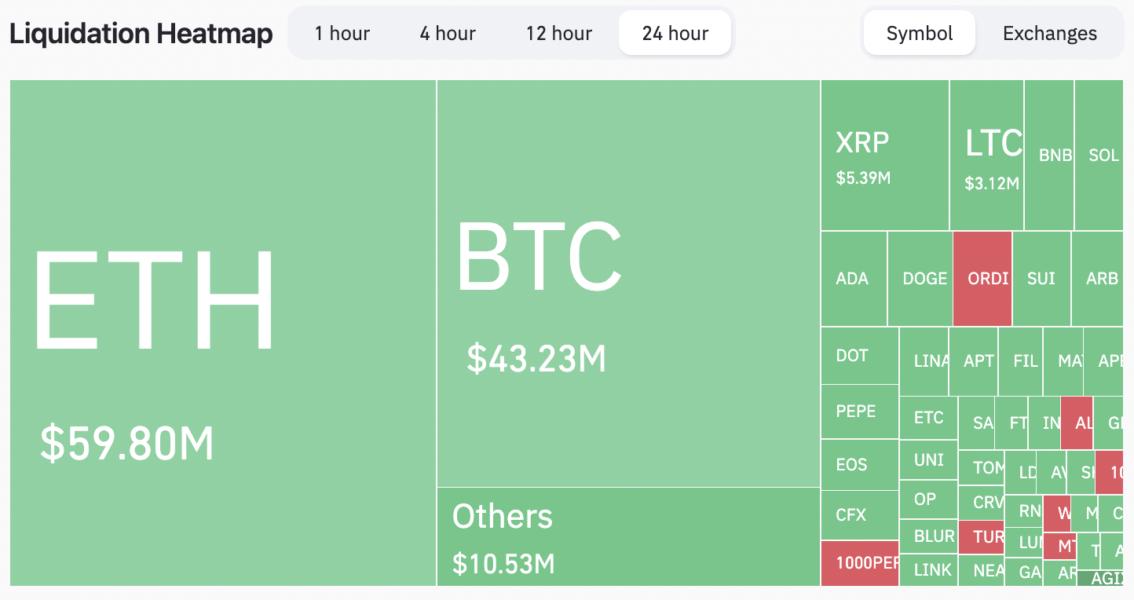Select the SUI tile
The width and height of the screenshot is (1134, 600).
coord(1043,278)
